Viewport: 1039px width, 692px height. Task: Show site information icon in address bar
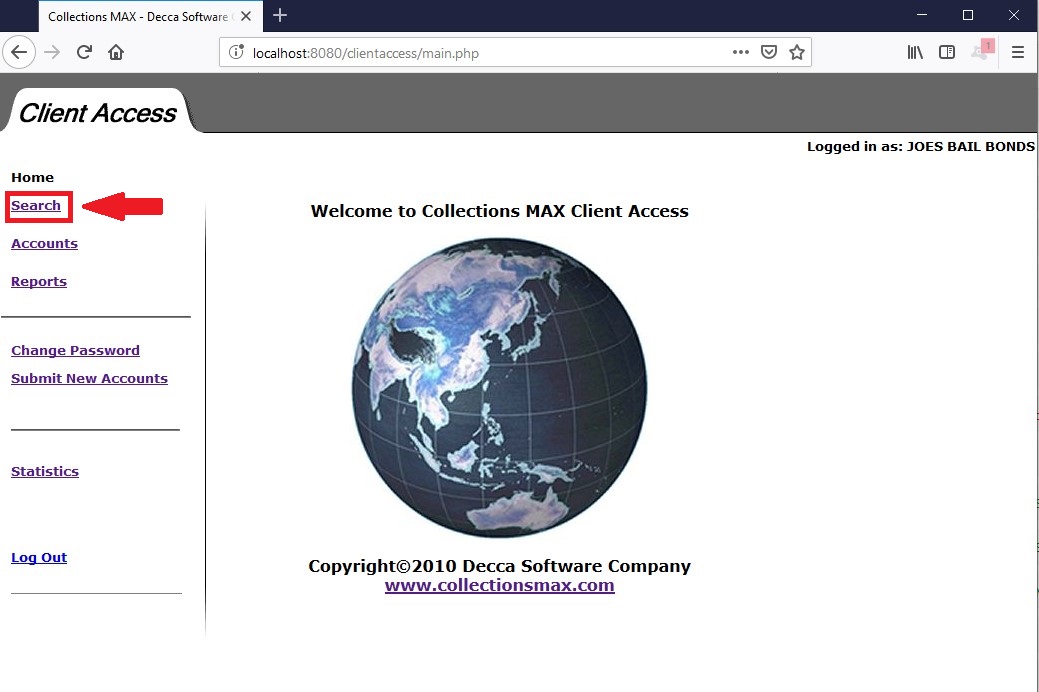point(236,52)
